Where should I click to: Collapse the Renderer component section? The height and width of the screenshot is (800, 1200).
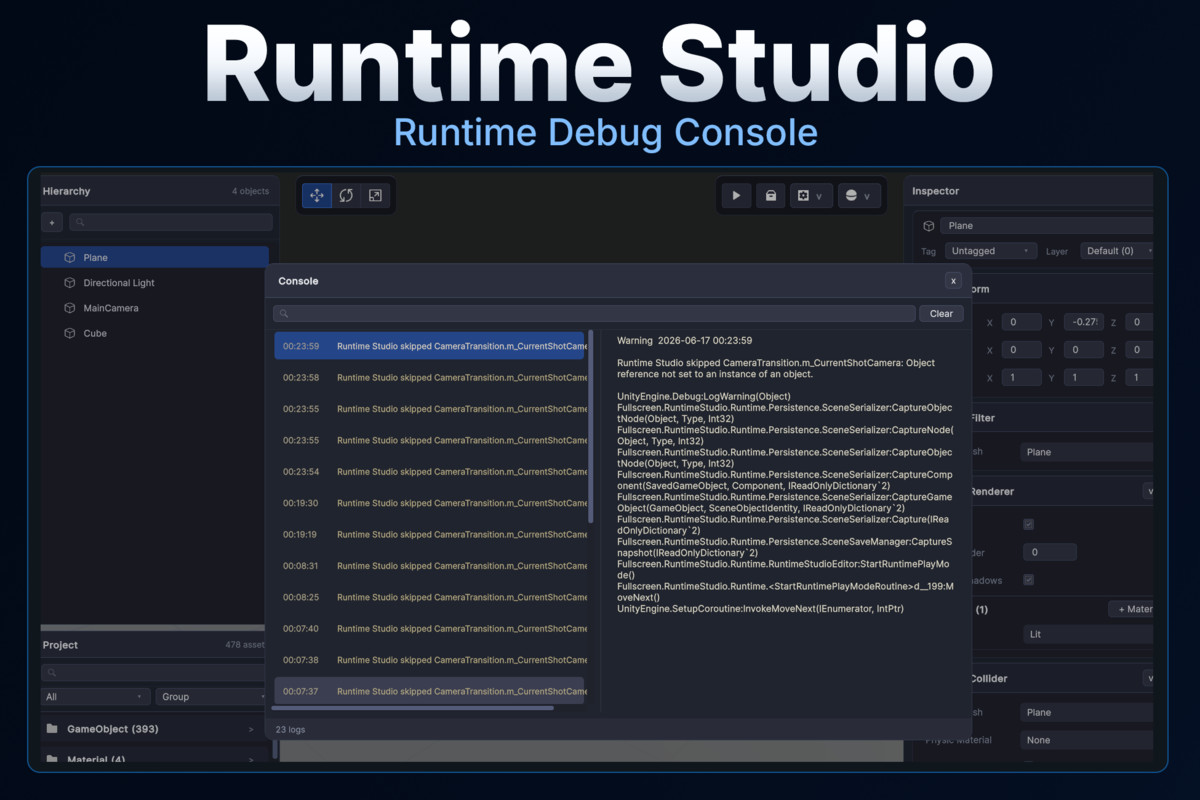1149,491
